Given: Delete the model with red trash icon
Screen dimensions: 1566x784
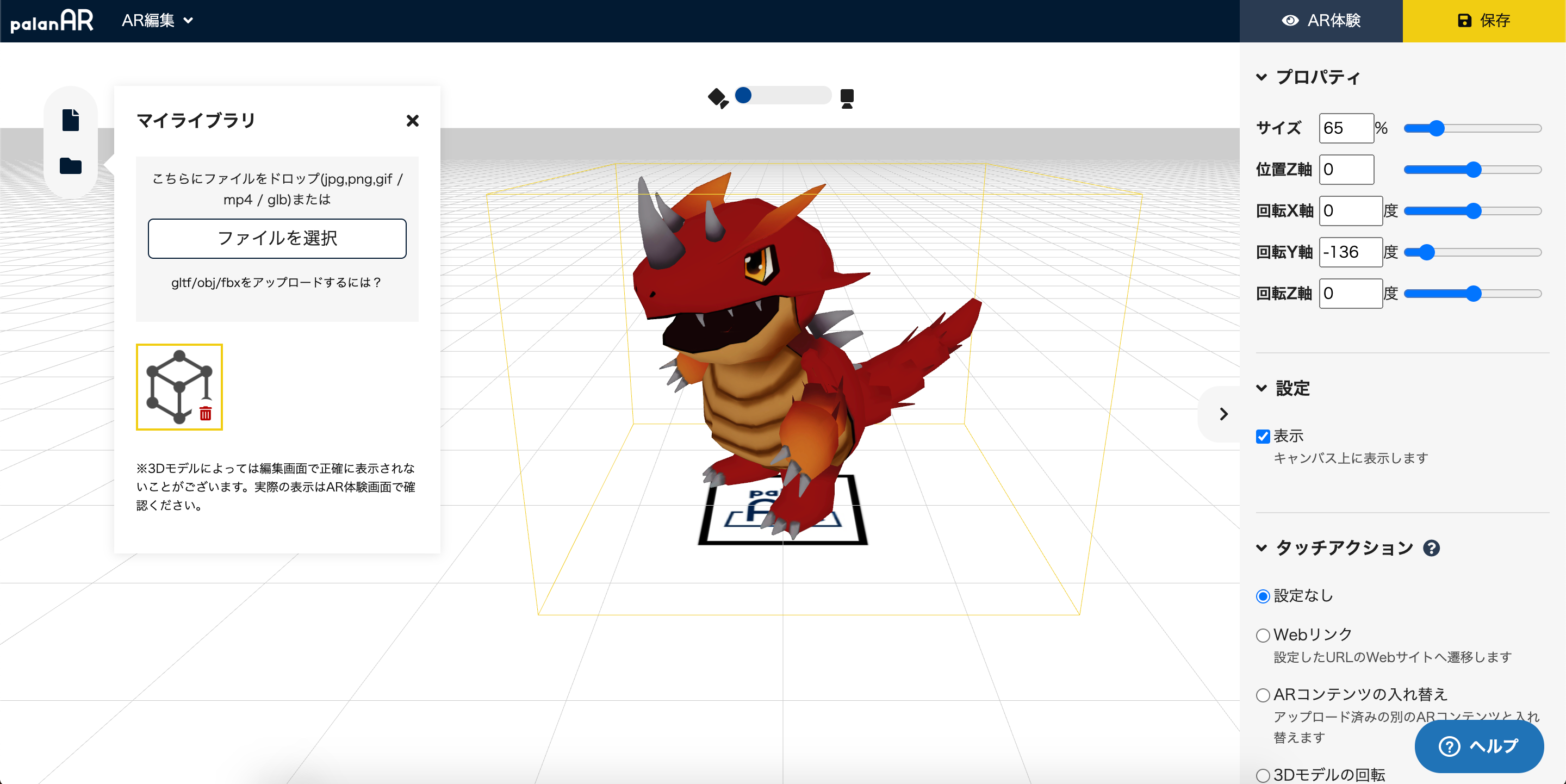Looking at the screenshot, I should coord(206,413).
